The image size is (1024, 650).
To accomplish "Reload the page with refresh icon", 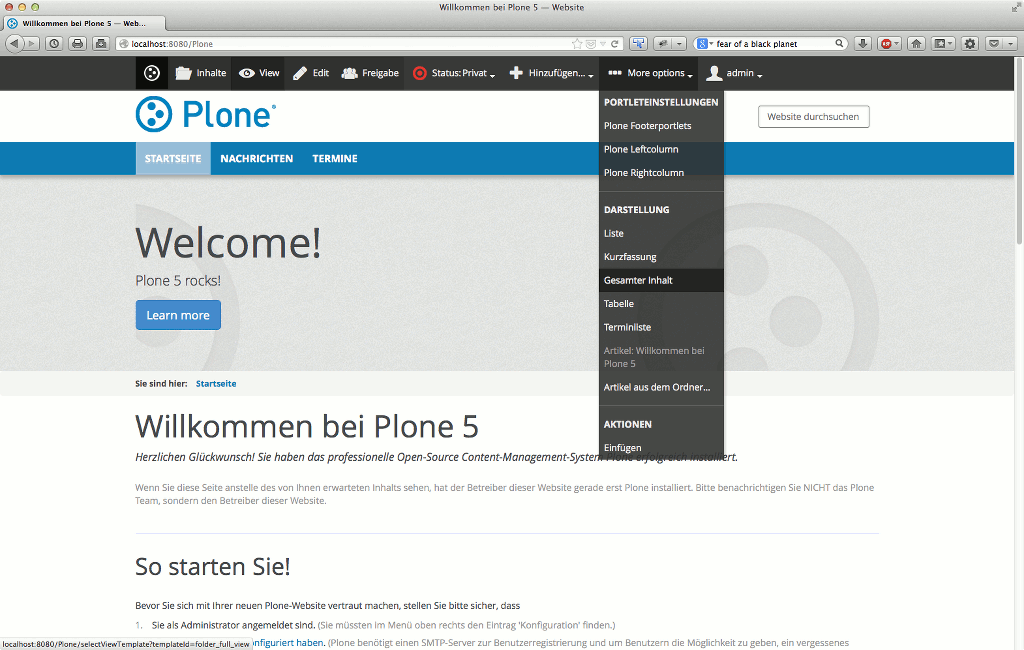I will pyautogui.click(x=615, y=44).
